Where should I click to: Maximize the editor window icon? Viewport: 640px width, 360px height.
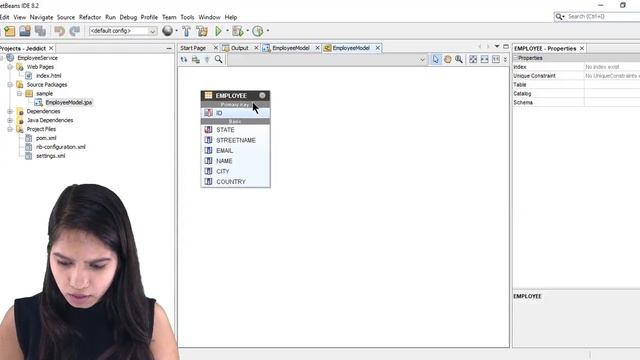coord(506,47)
